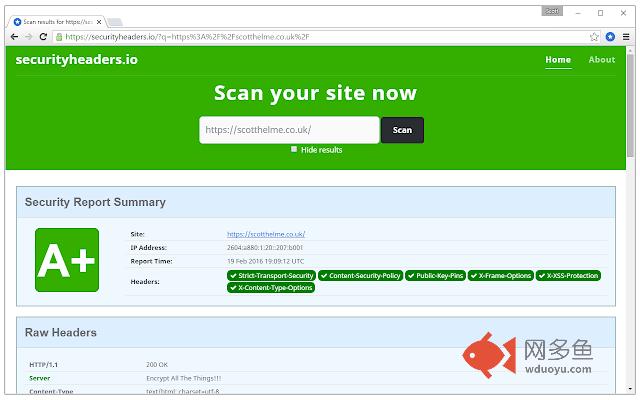Click the Content-Security-Policy header badge
The height and width of the screenshot is (400, 640).
coord(360,276)
